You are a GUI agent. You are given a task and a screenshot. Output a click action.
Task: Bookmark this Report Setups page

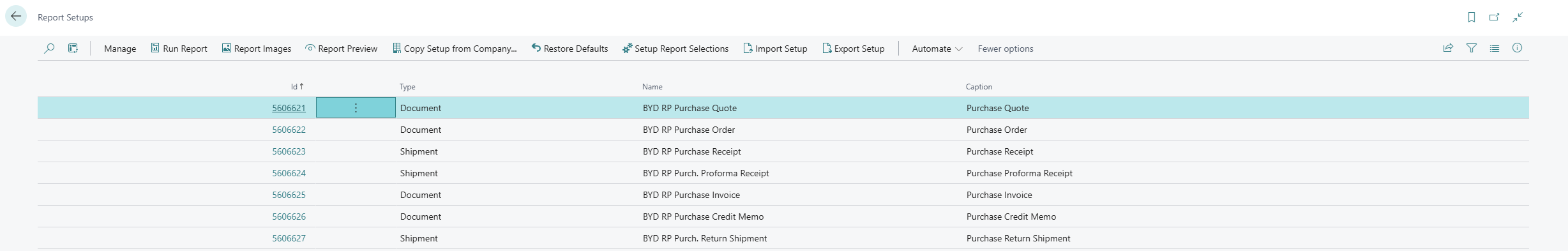click(x=1472, y=17)
